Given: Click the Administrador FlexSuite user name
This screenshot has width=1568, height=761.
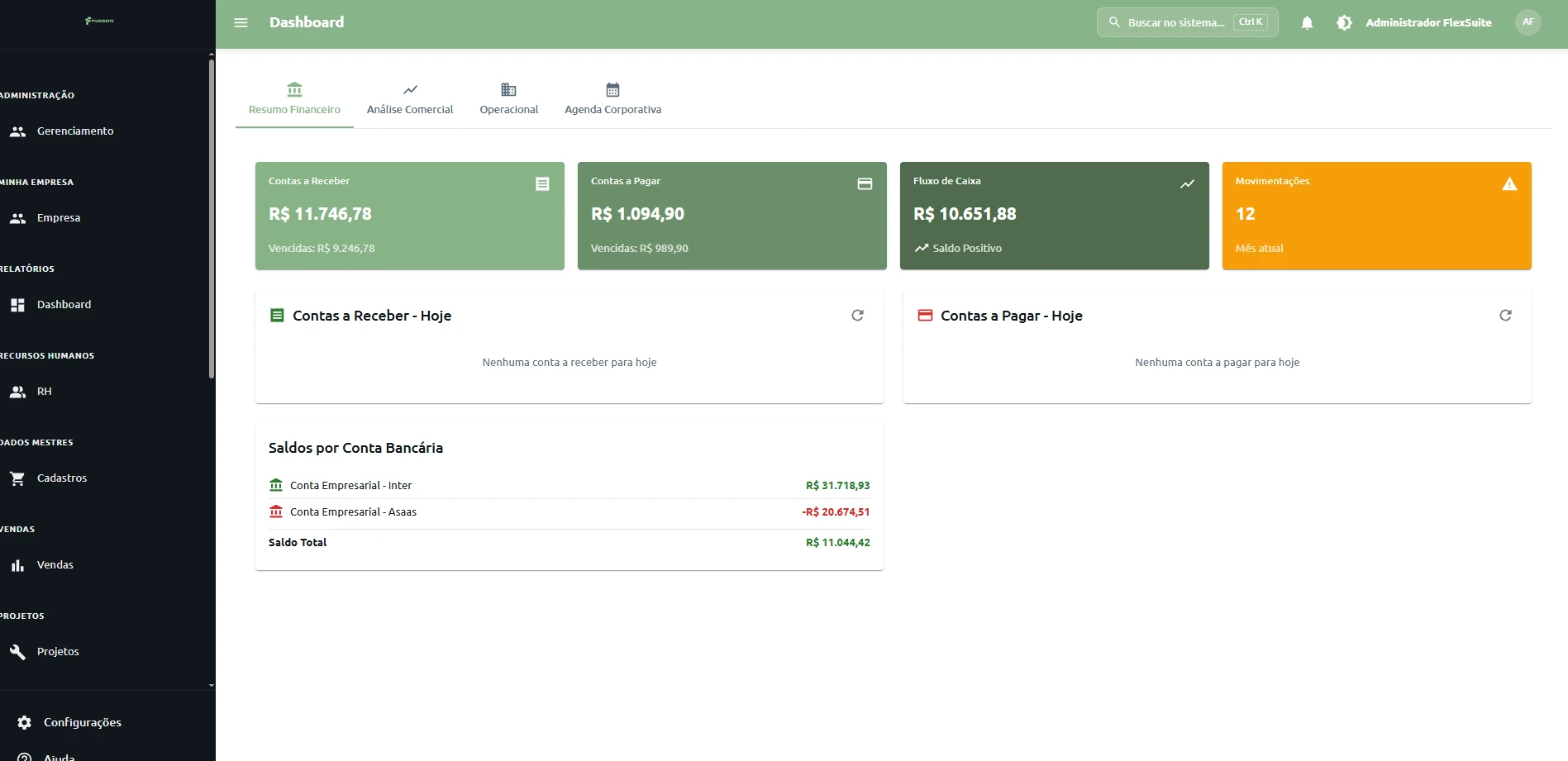Looking at the screenshot, I should [x=1428, y=22].
